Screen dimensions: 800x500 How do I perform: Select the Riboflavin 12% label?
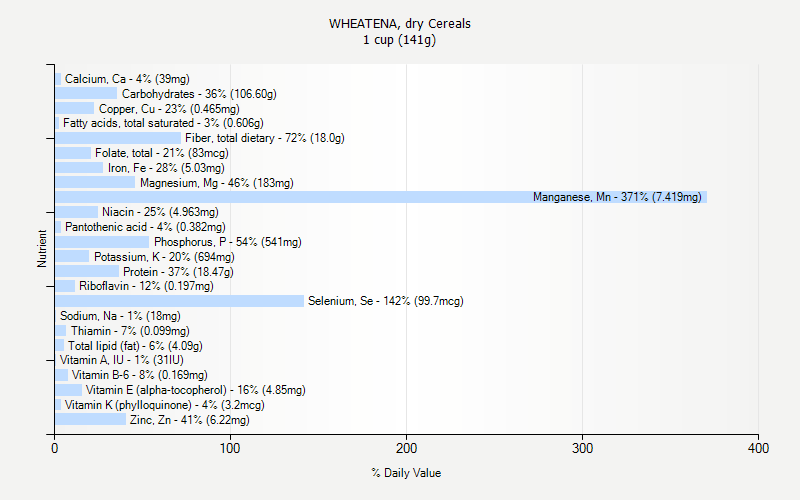[x=146, y=286]
